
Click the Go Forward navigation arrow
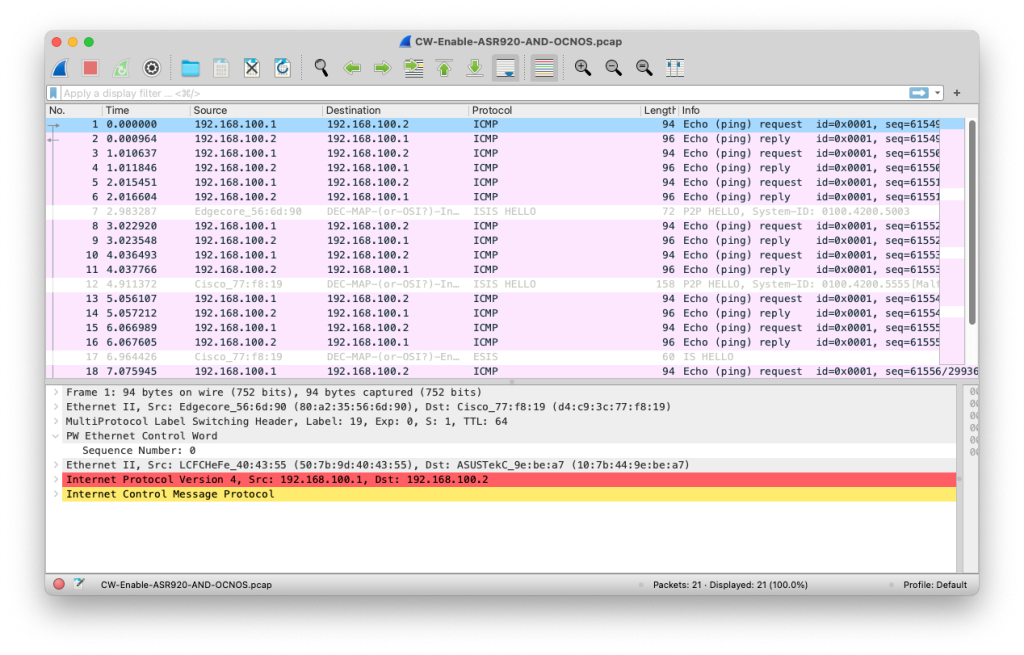tap(382, 68)
